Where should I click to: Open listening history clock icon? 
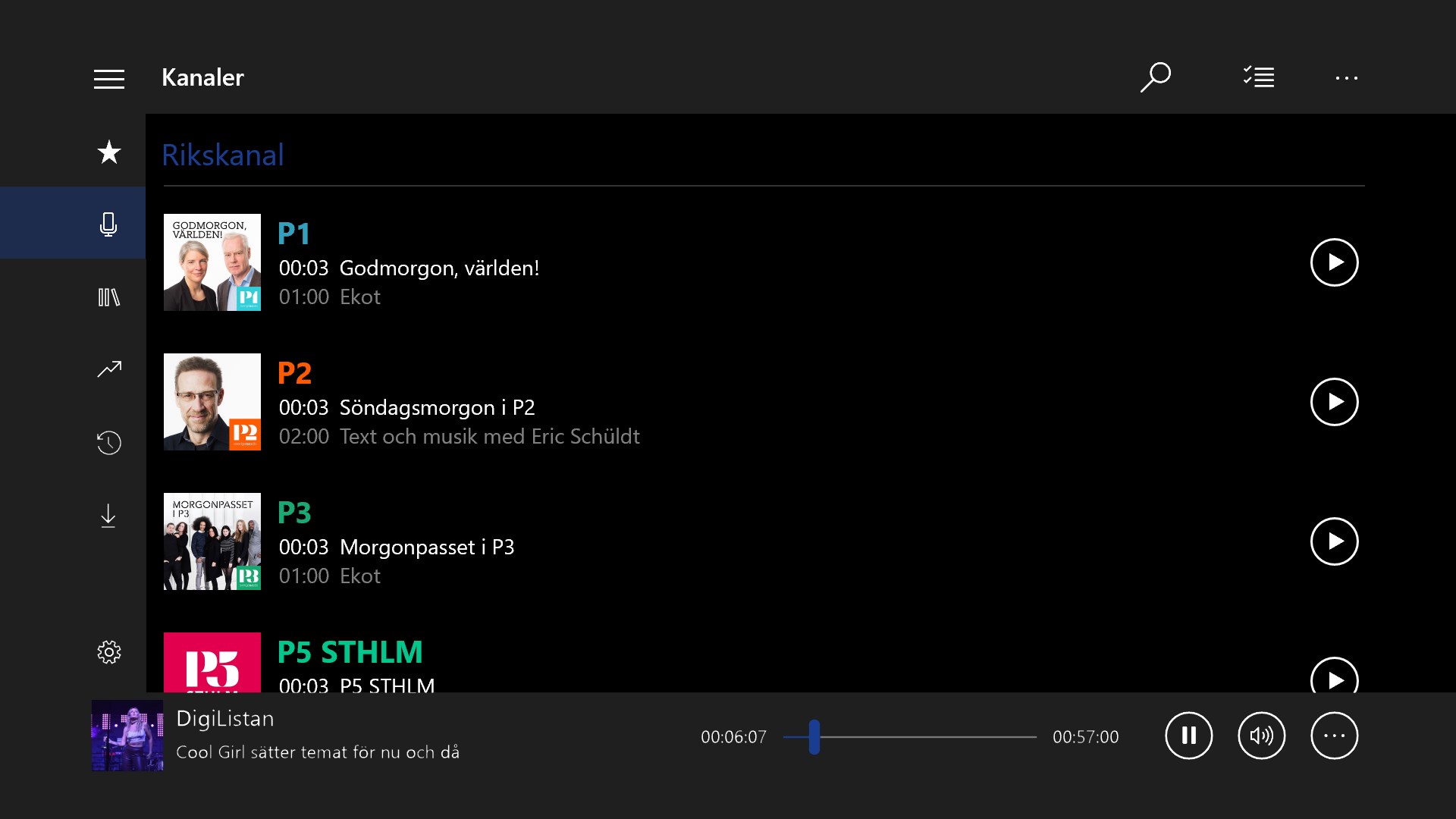(109, 443)
